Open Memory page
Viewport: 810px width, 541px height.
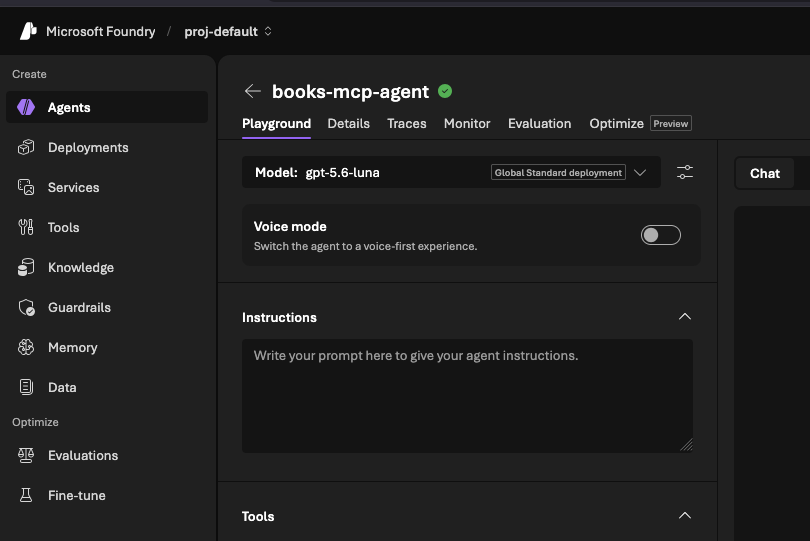tap(107, 347)
